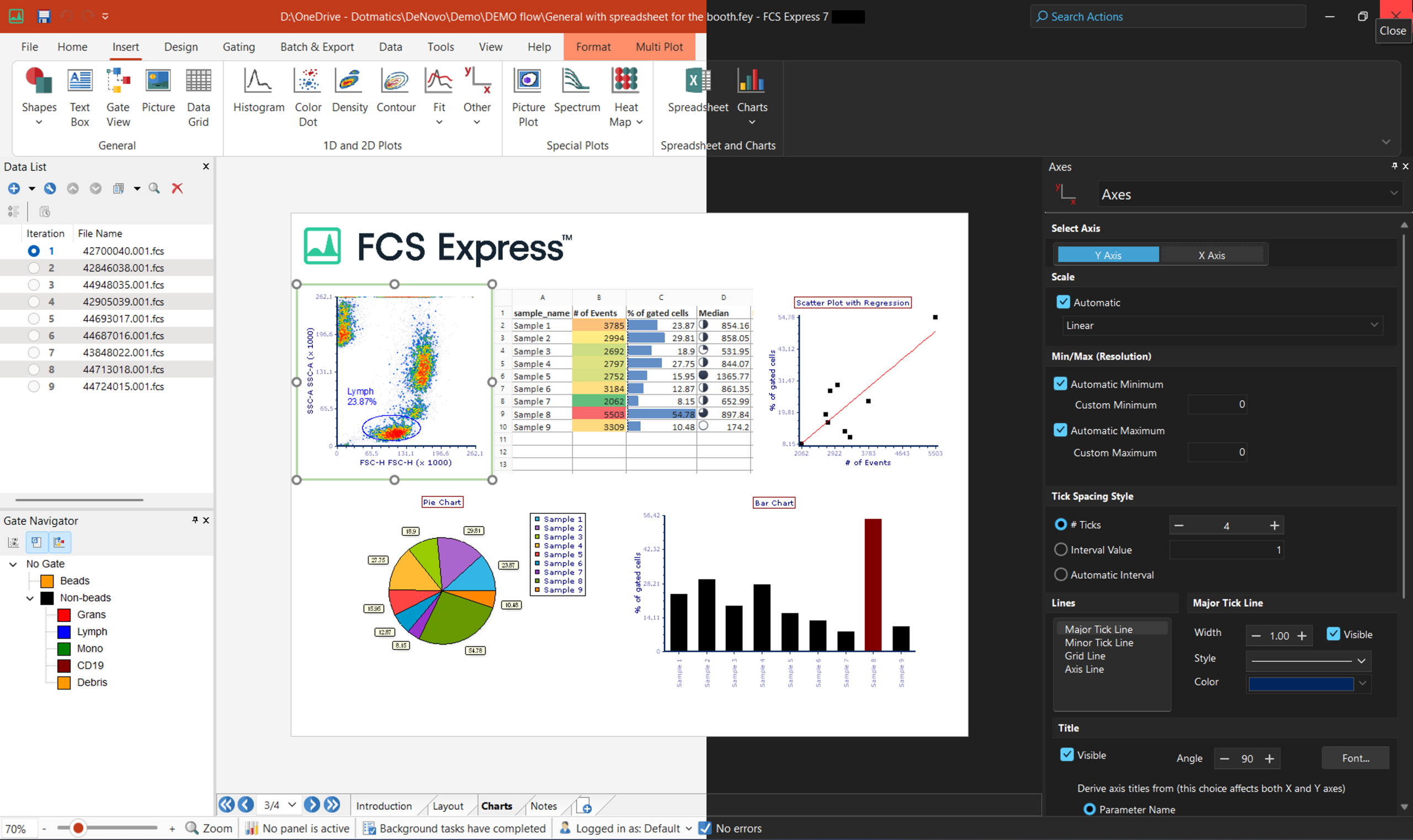Click the red delete icon in Data List
The height and width of the screenshot is (840, 1413).
tap(177, 189)
